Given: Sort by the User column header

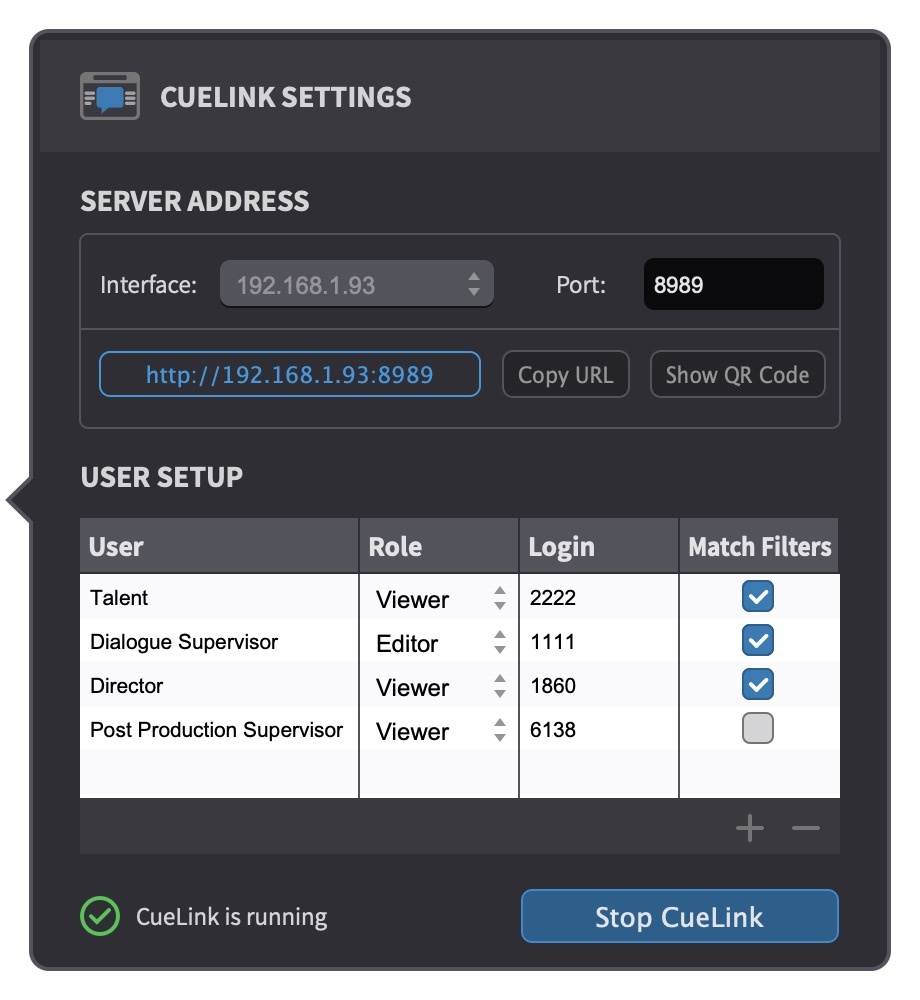Looking at the screenshot, I should click(x=219, y=546).
